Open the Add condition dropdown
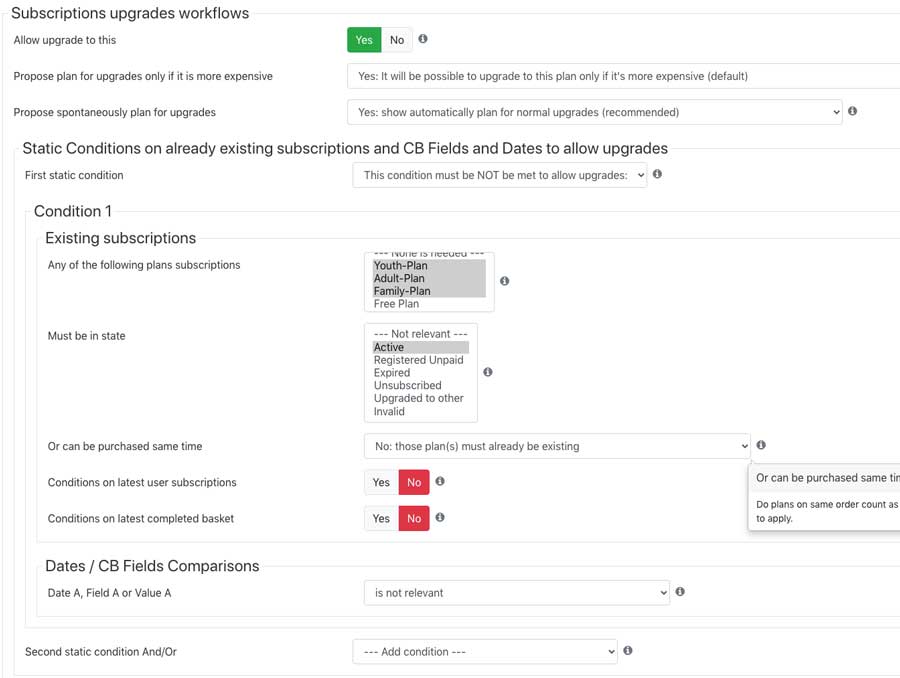Screen dimensions: 900x678 (x=485, y=652)
